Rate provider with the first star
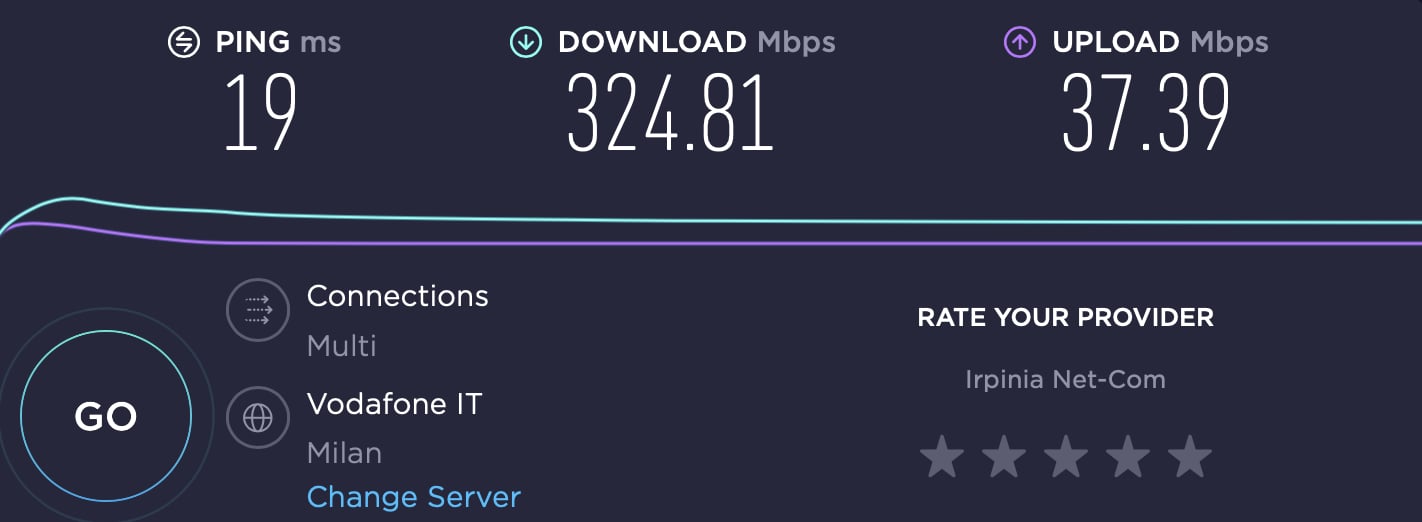The image size is (1422, 522). pyautogui.click(x=941, y=457)
